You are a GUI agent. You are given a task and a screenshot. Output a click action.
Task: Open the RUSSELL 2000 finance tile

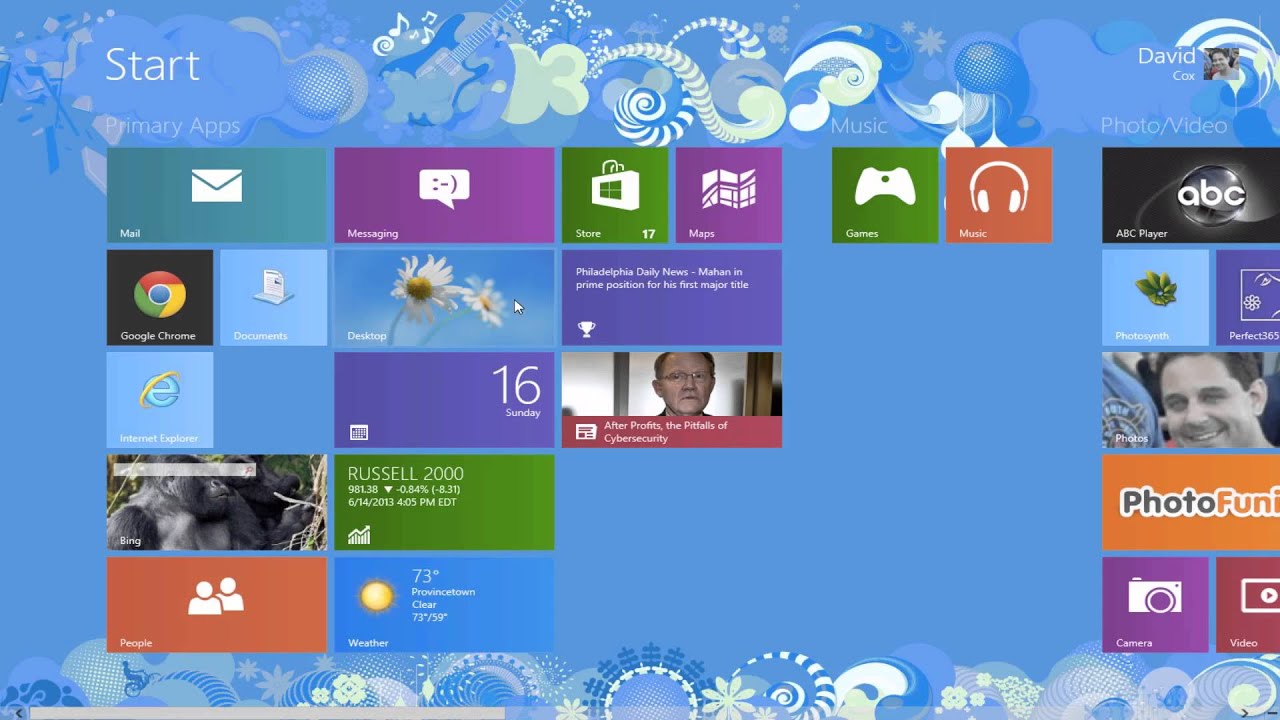[x=444, y=502]
